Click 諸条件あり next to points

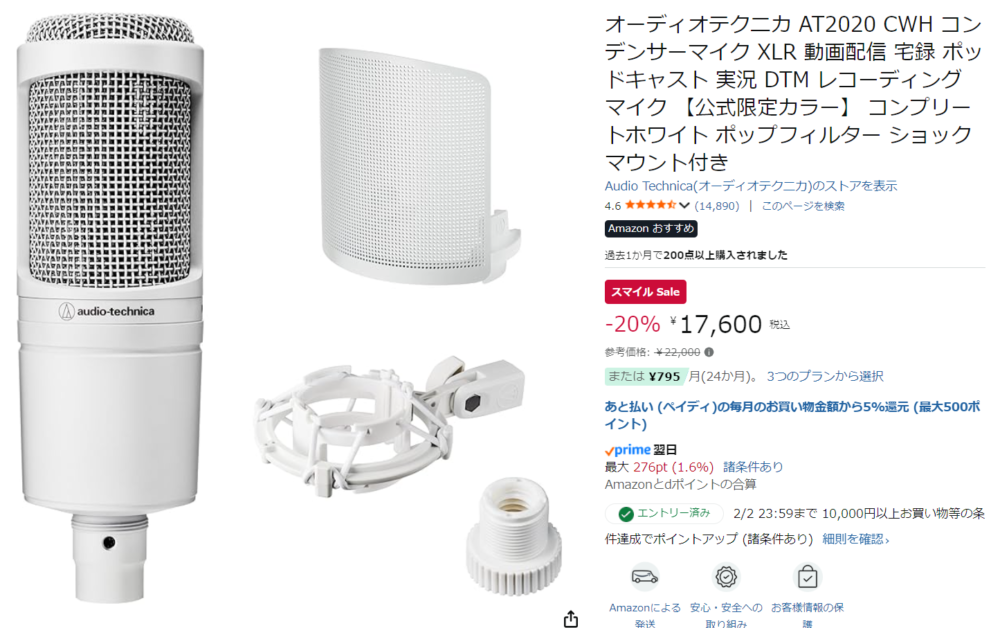[x=753, y=467]
